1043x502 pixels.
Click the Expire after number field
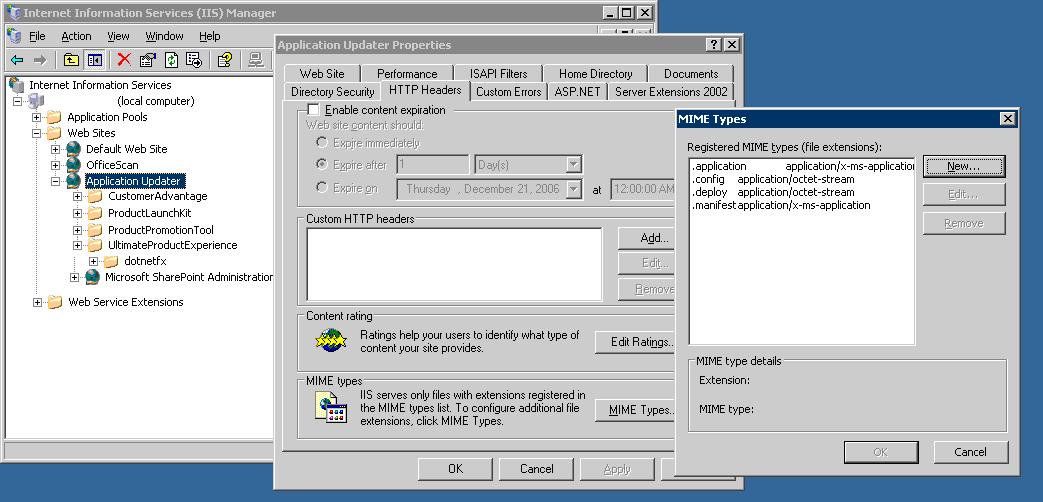[433, 164]
